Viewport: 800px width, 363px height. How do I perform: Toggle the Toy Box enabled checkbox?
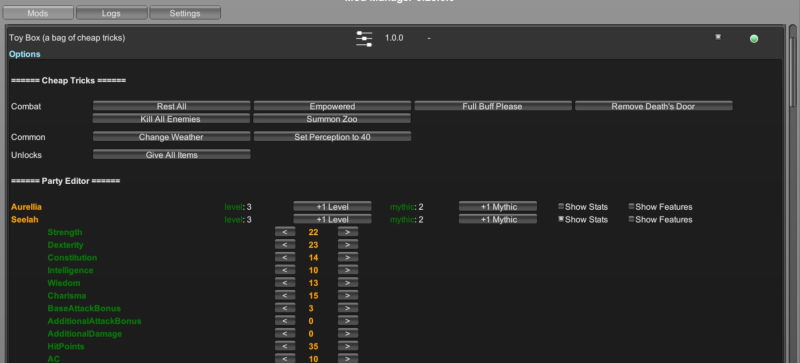click(718, 37)
